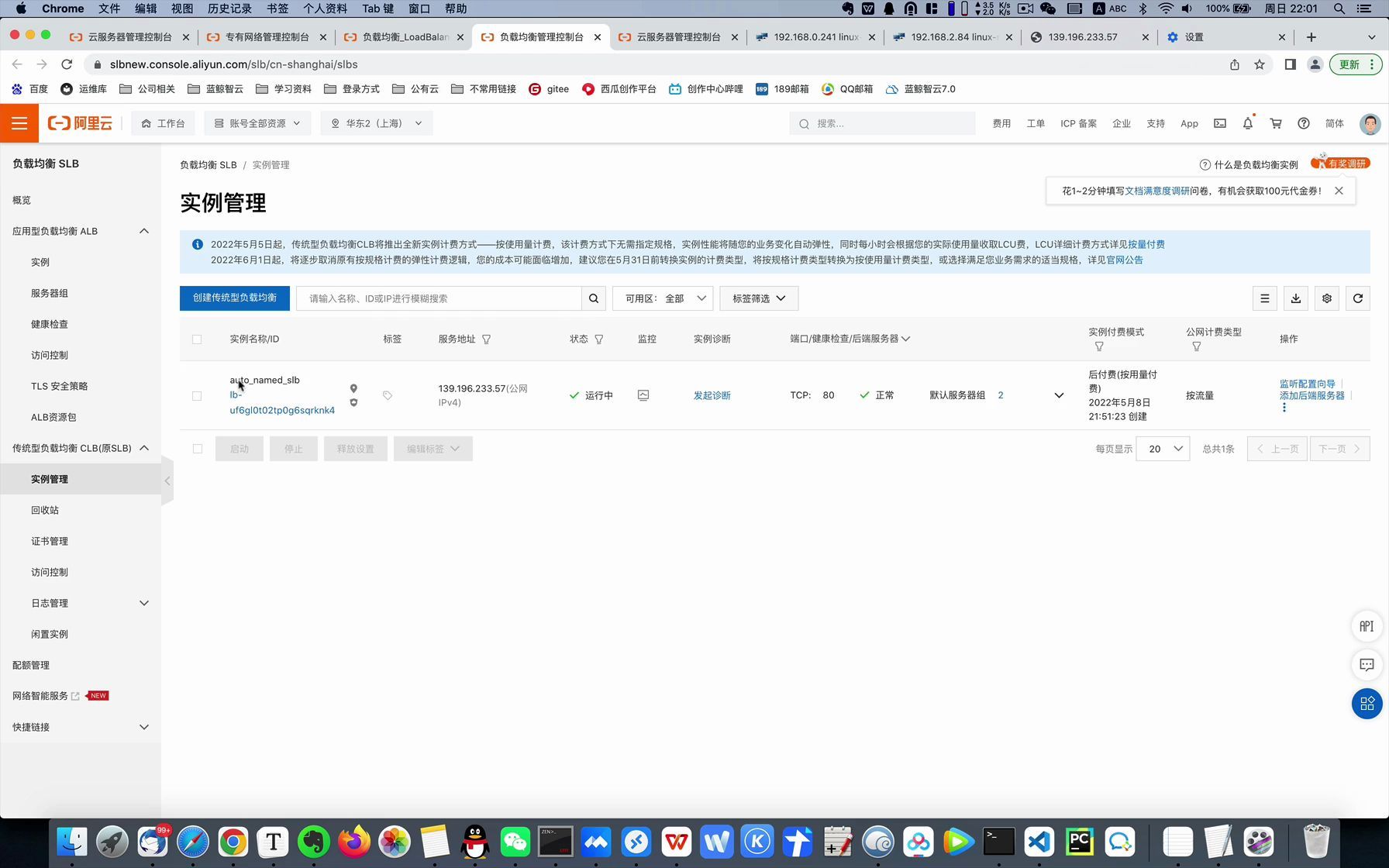
Task: Close the survey popup notice
Action: 1339,191
